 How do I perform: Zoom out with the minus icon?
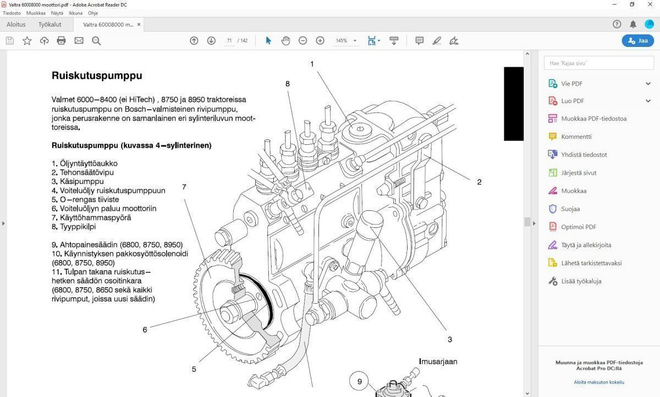point(303,41)
